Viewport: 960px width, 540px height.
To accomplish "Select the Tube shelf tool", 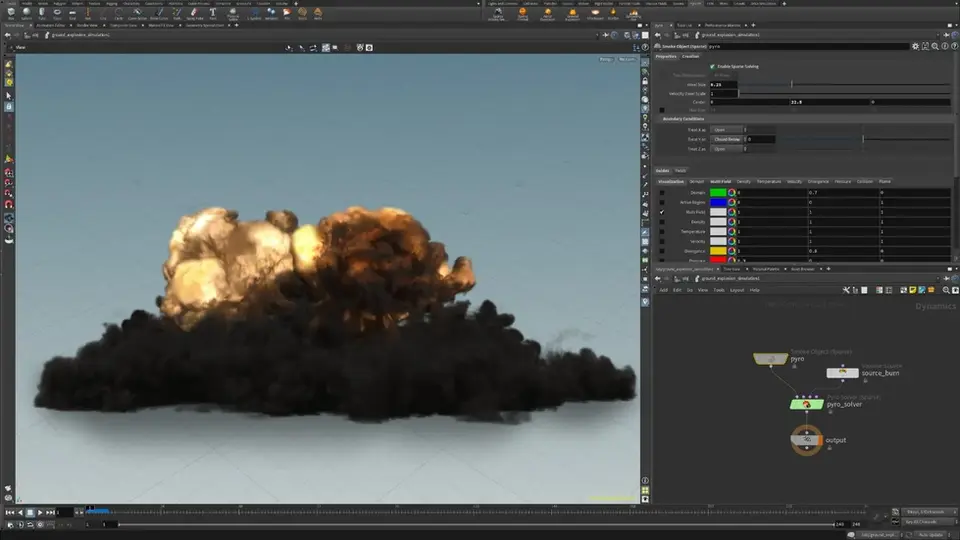I will (x=42, y=13).
